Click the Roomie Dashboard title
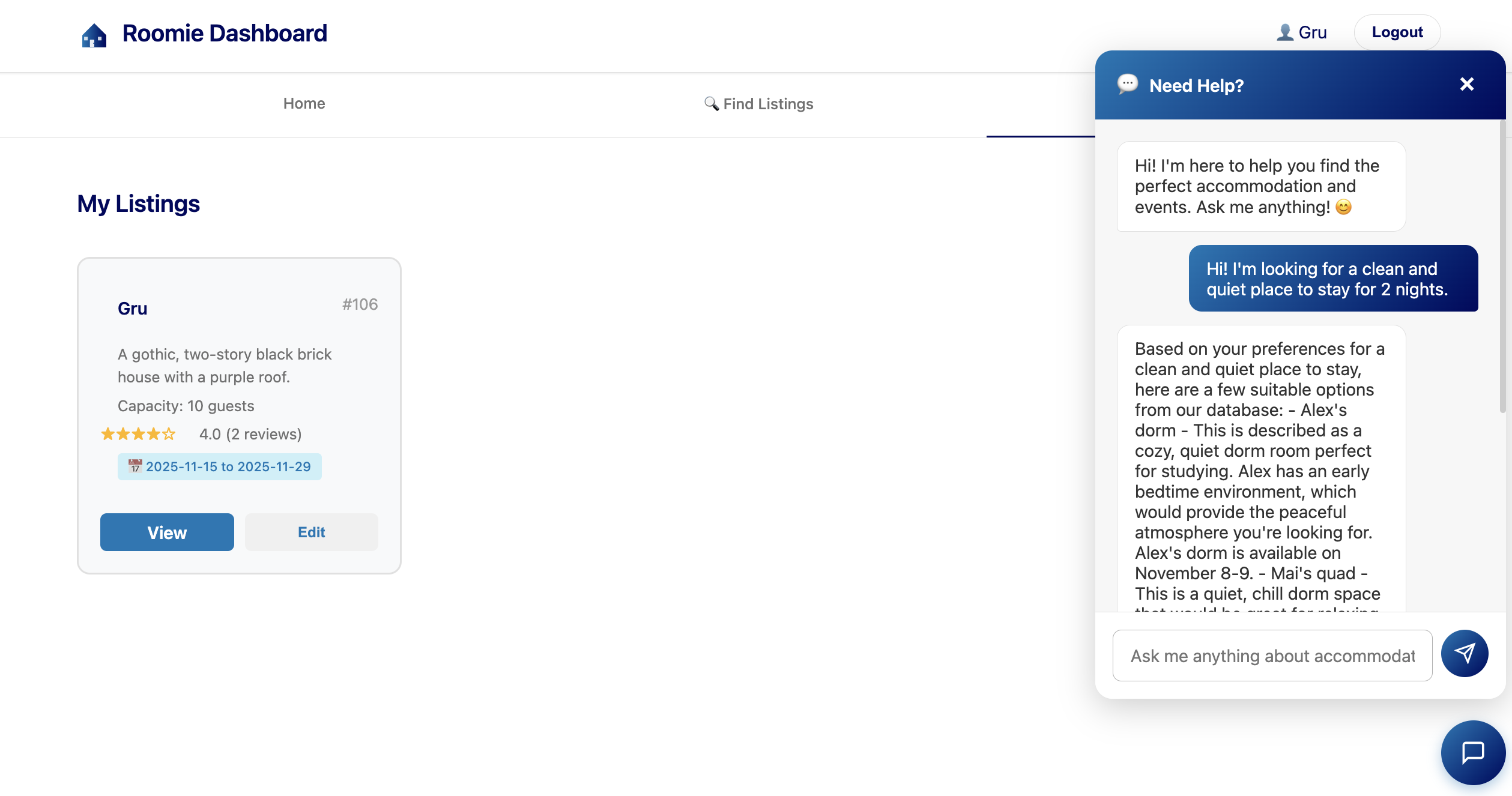 point(225,34)
